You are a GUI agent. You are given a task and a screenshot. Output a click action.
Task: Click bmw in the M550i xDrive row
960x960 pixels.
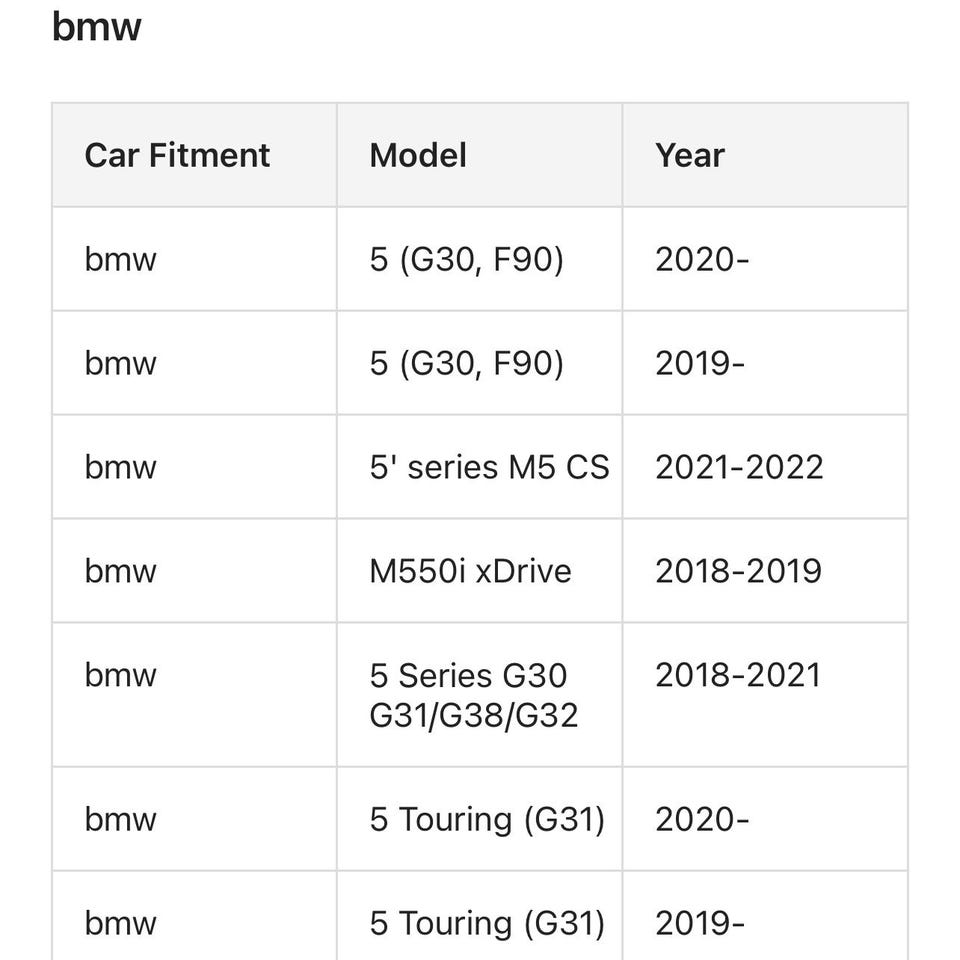pyautogui.click(x=121, y=571)
